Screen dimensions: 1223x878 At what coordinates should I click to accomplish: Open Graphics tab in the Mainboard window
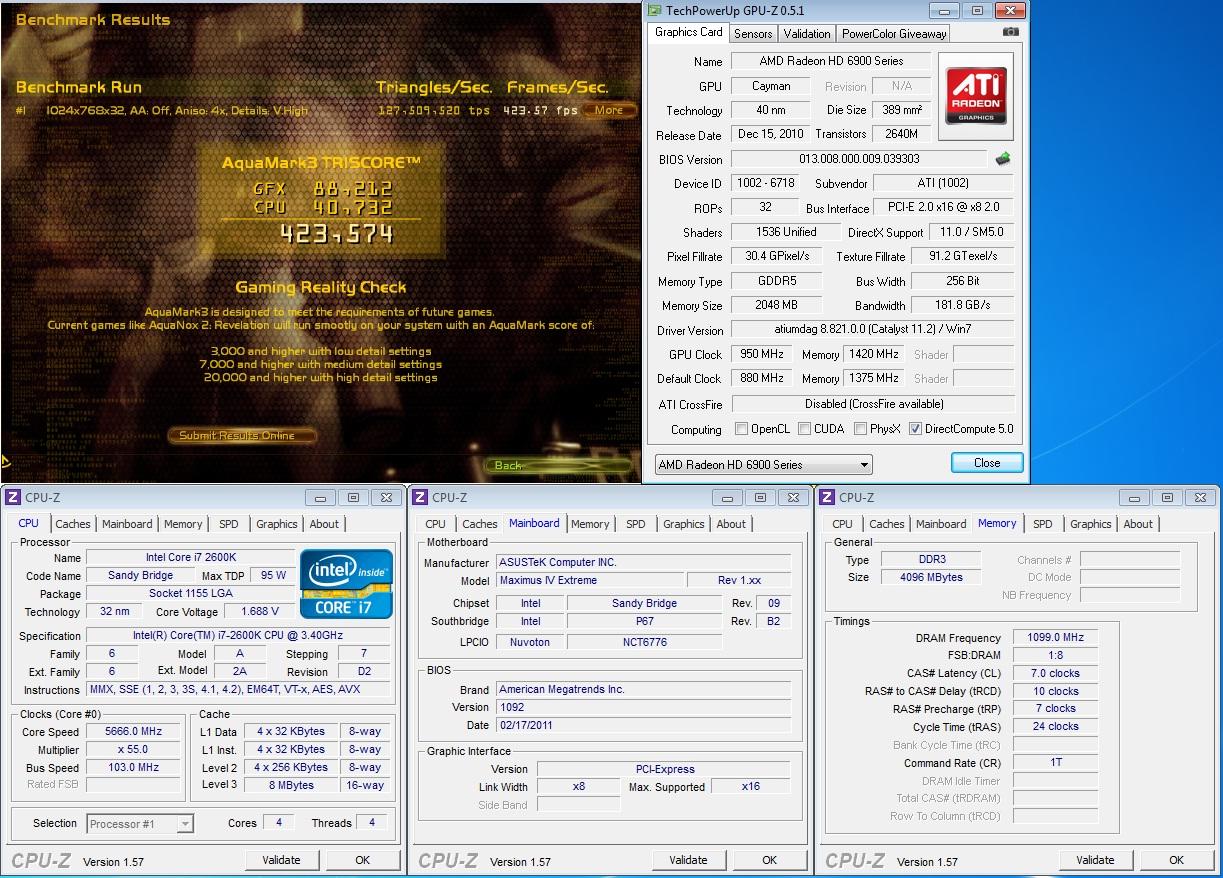click(684, 524)
